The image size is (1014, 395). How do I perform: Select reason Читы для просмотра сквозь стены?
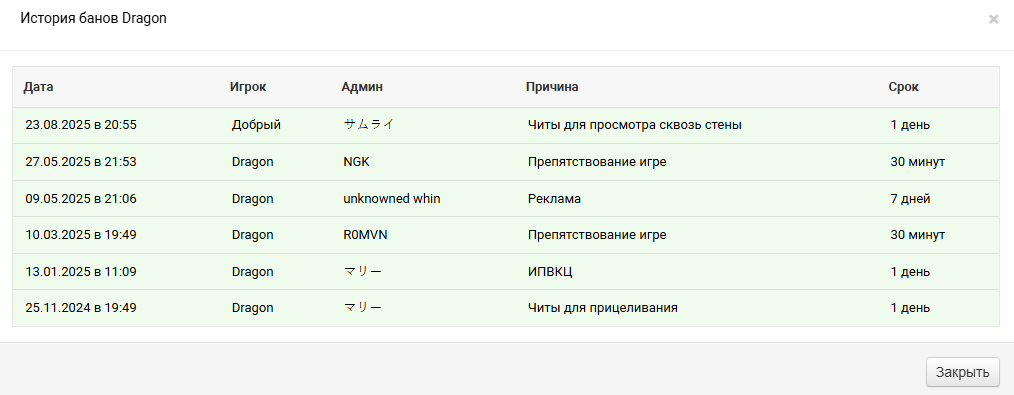tap(634, 125)
